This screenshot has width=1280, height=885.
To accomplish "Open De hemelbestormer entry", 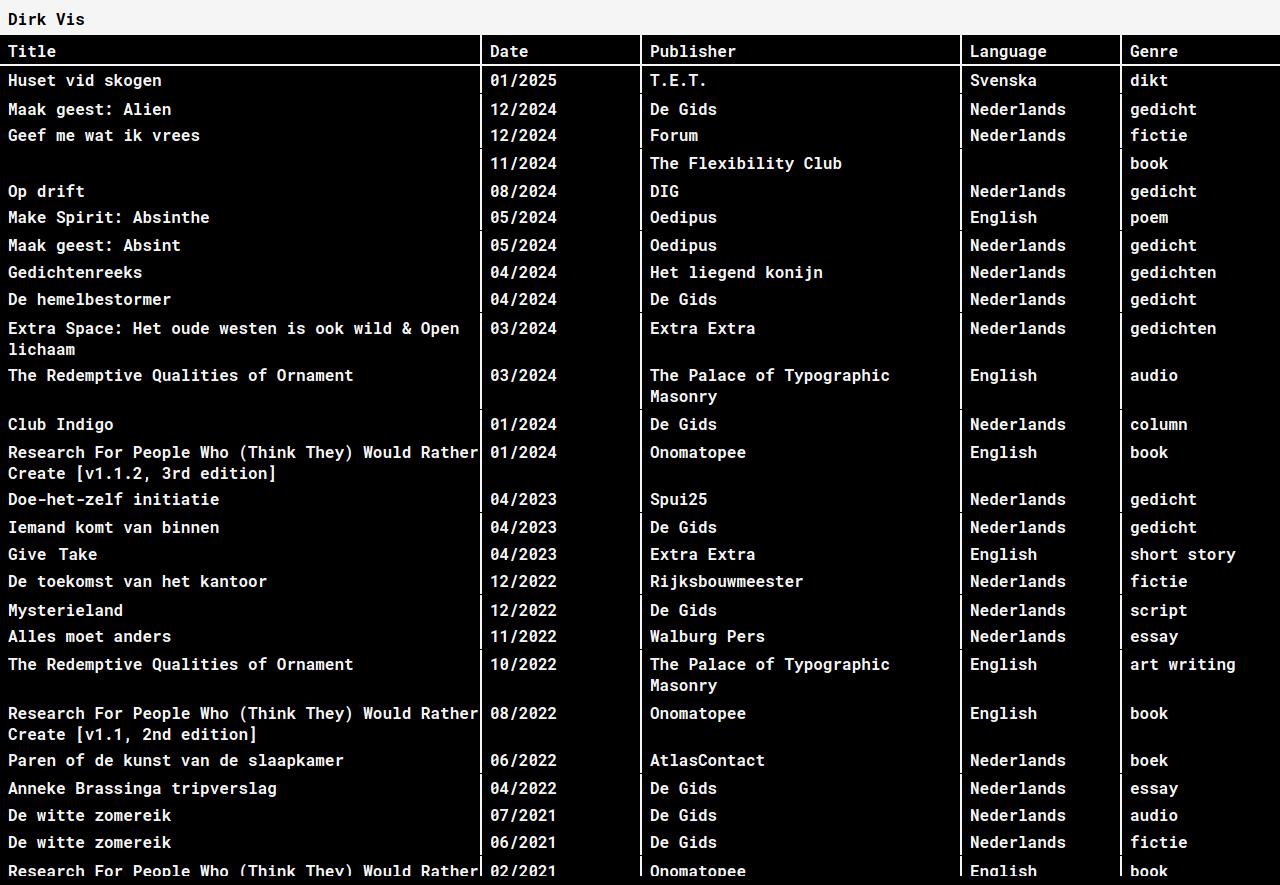I will click(x=90, y=299).
